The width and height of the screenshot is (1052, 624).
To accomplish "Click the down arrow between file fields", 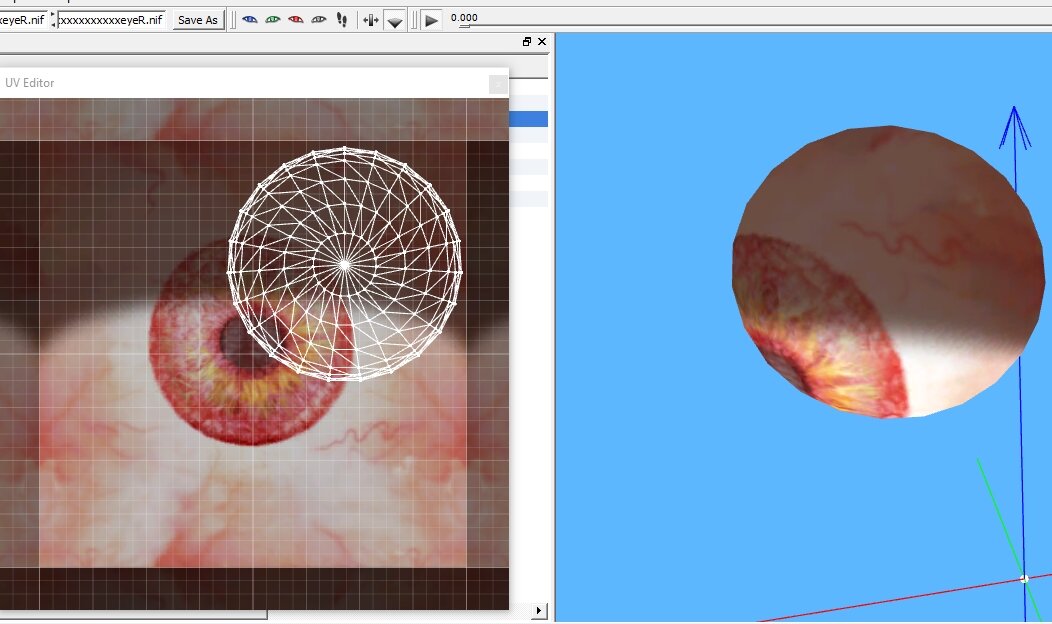I will click(x=53, y=25).
